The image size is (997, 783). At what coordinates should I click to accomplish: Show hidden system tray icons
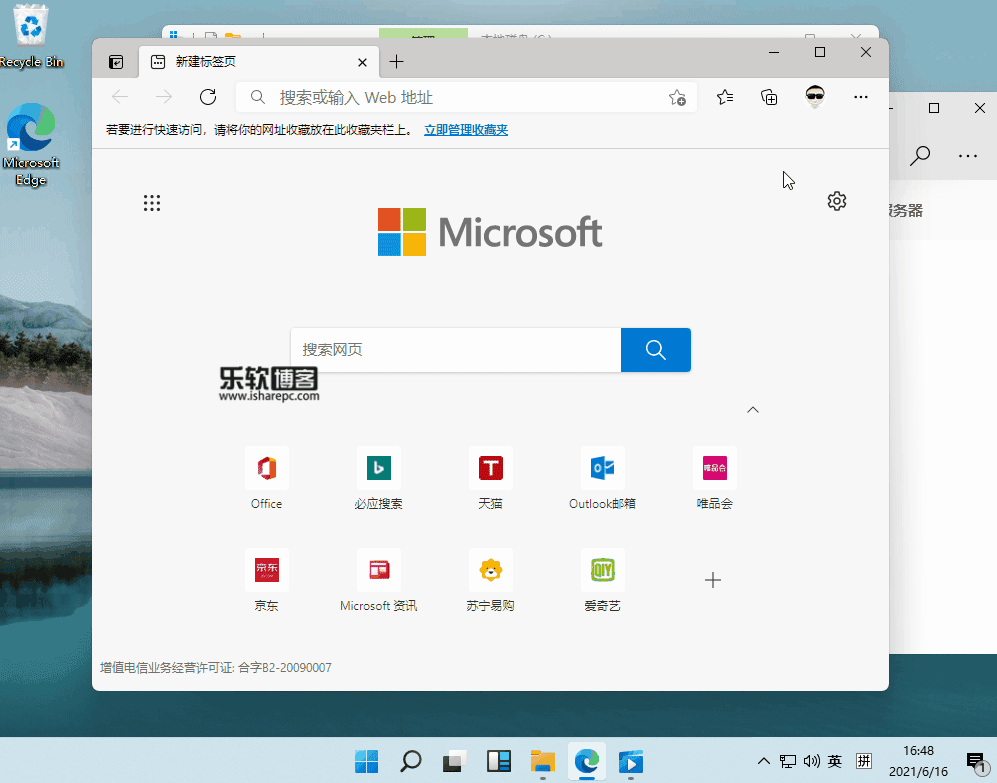click(763, 761)
